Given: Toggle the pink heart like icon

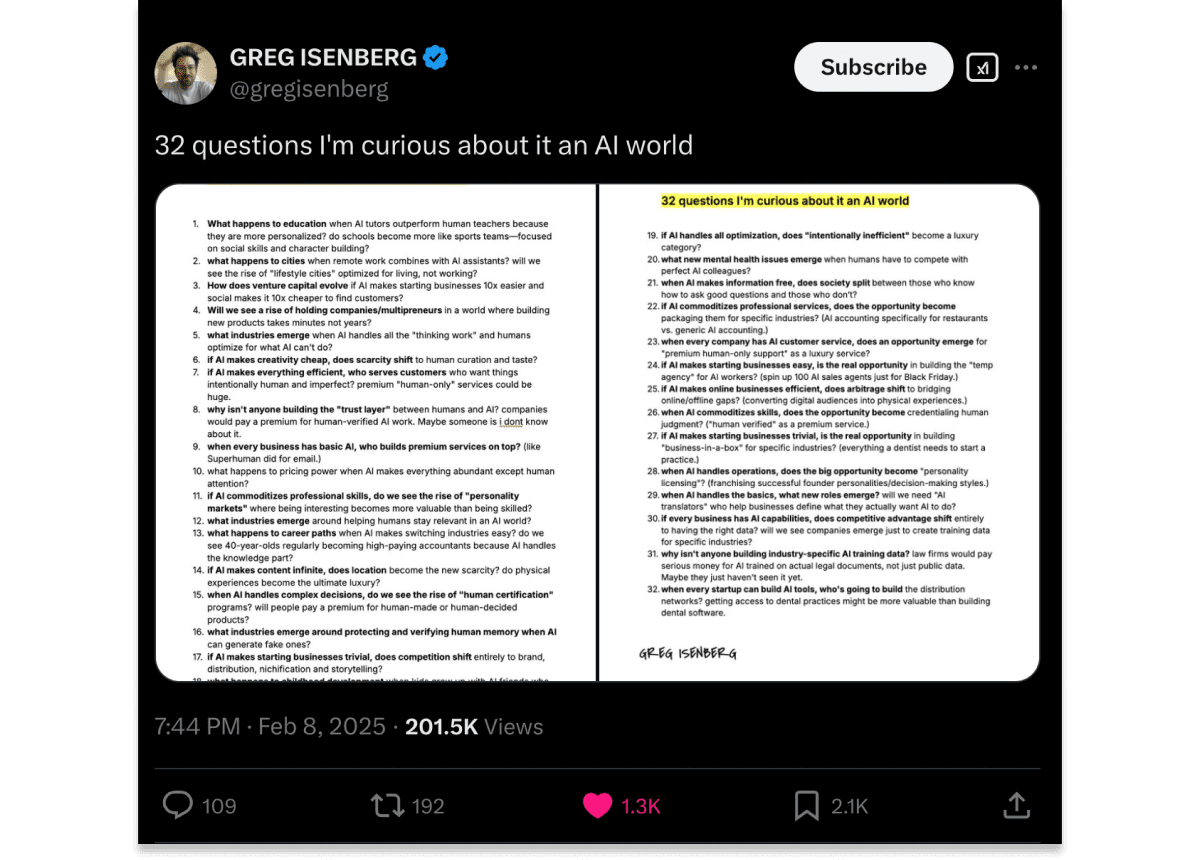Looking at the screenshot, I should [x=597, y=806].
